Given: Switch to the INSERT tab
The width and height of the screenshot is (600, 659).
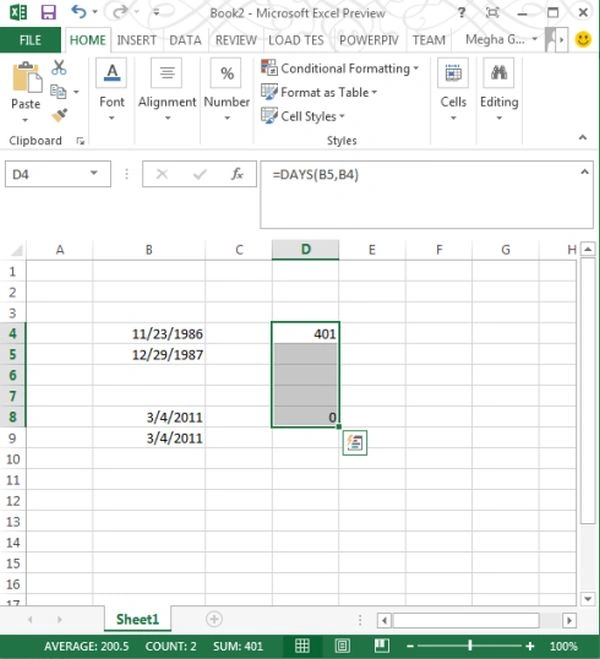Looking at the screenshot, I should pyautogui.click(x=137, y=40).
